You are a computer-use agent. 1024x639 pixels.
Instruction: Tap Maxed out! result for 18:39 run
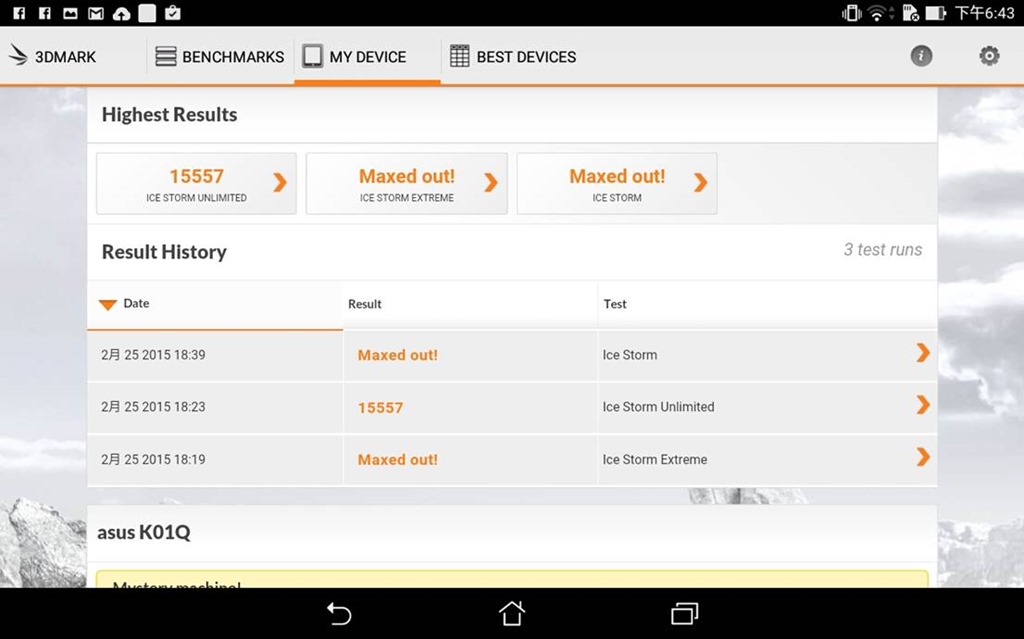coord(398,355)
